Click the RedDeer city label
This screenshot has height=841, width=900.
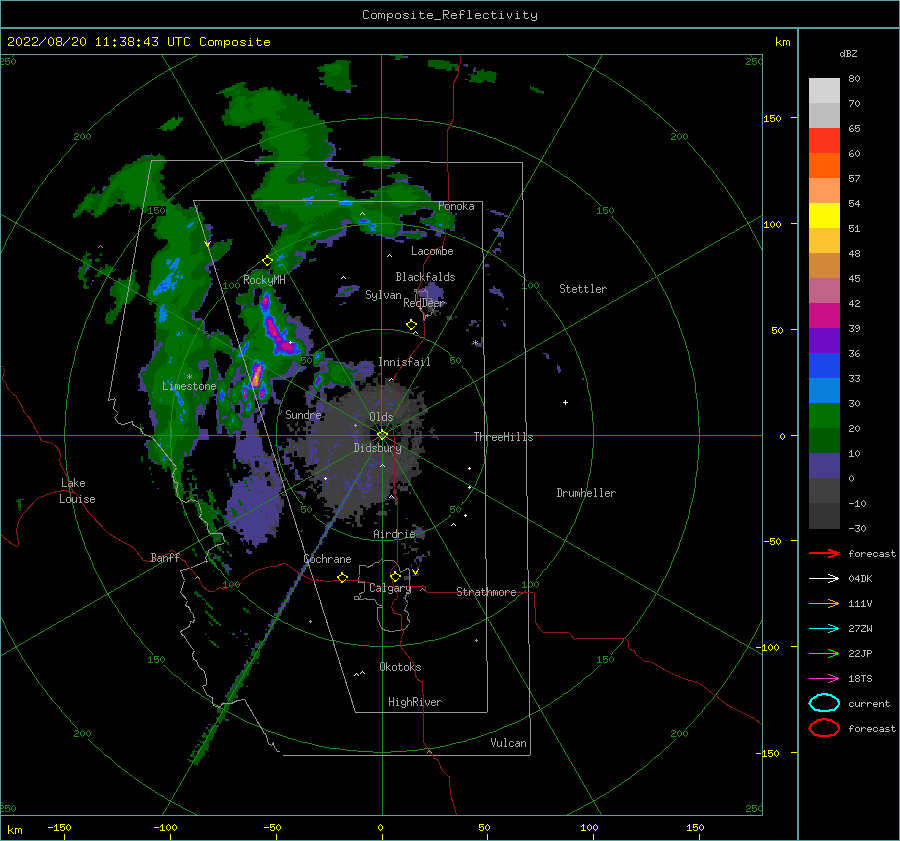424,303
